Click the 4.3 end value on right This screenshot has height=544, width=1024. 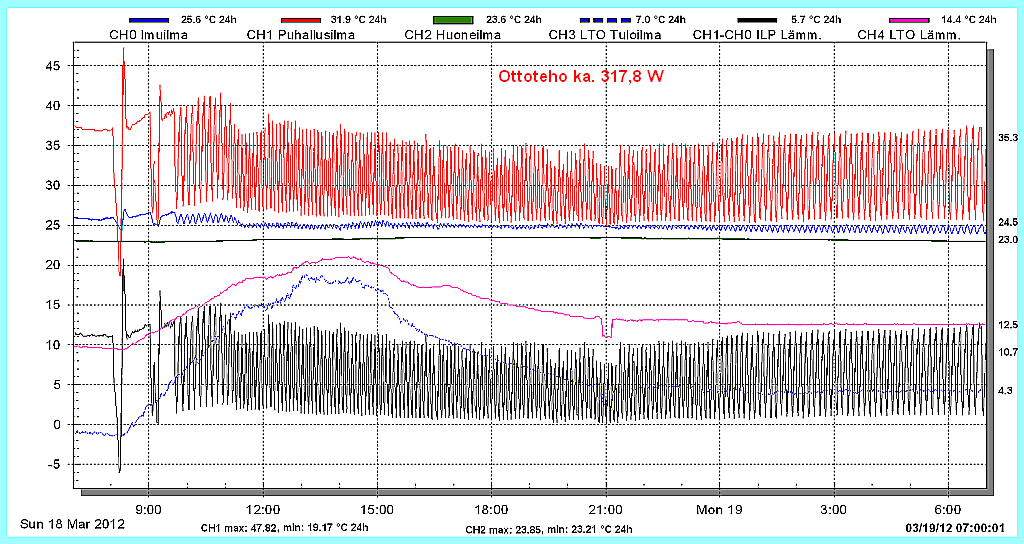coord(1006,391)
